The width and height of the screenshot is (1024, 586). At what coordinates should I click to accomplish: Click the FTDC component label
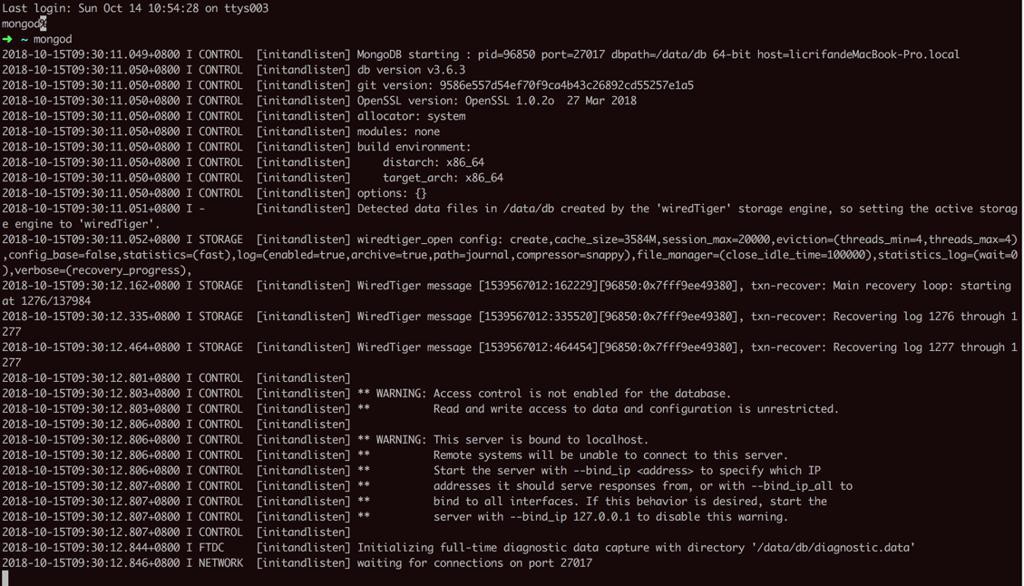click(x=212, y=548)
